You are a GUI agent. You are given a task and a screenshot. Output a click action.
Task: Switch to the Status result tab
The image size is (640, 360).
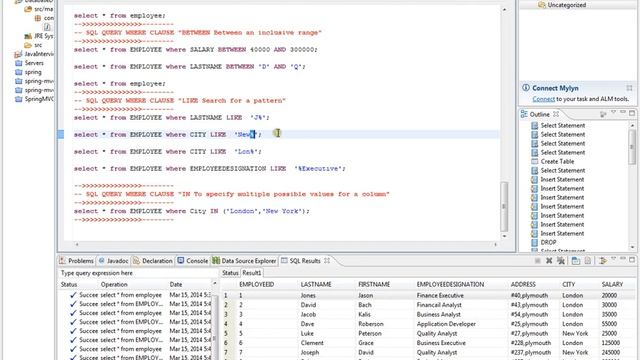pyautogui.click(x=230, y=273)
